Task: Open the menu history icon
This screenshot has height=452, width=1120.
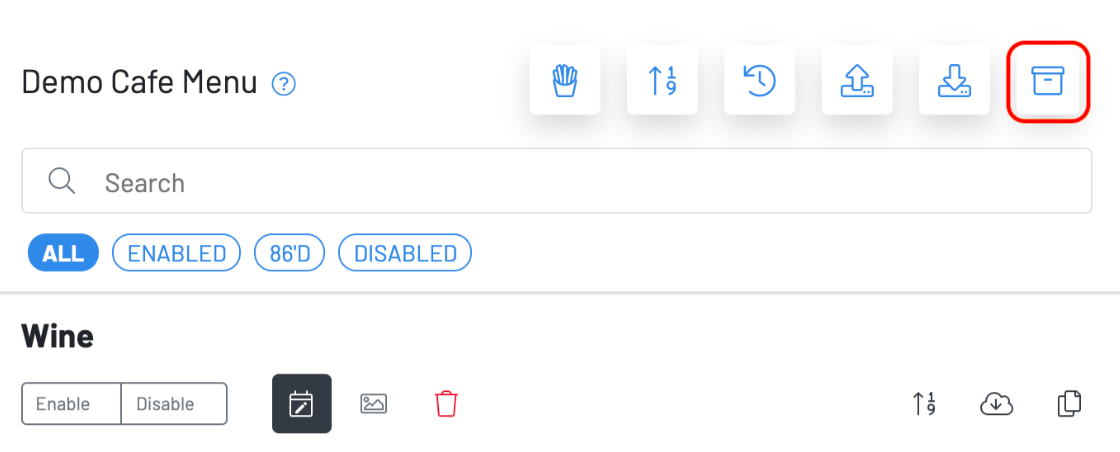Action: coord(760,80)
